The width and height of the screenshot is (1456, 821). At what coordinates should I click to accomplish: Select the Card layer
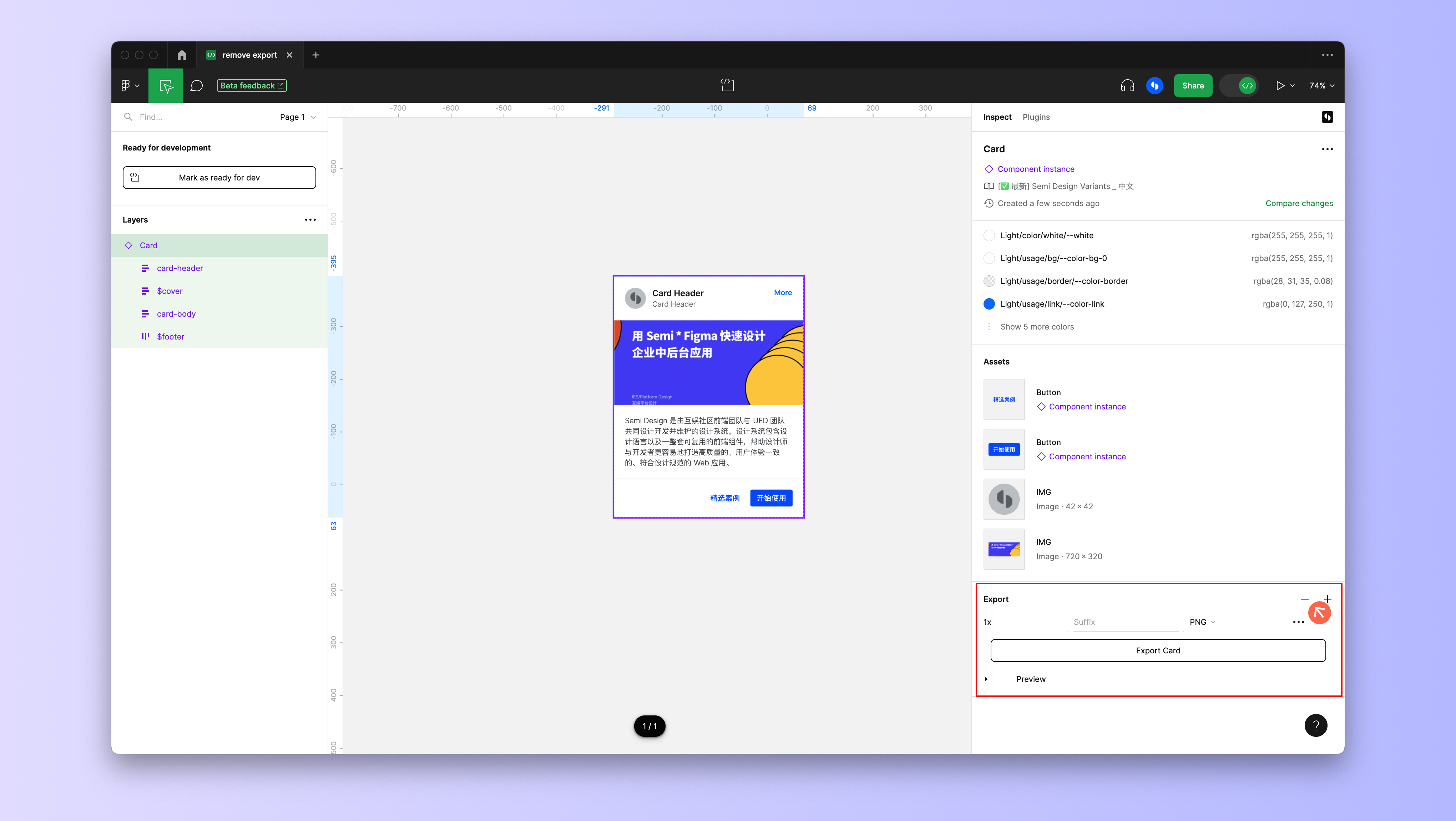[219, 245]
